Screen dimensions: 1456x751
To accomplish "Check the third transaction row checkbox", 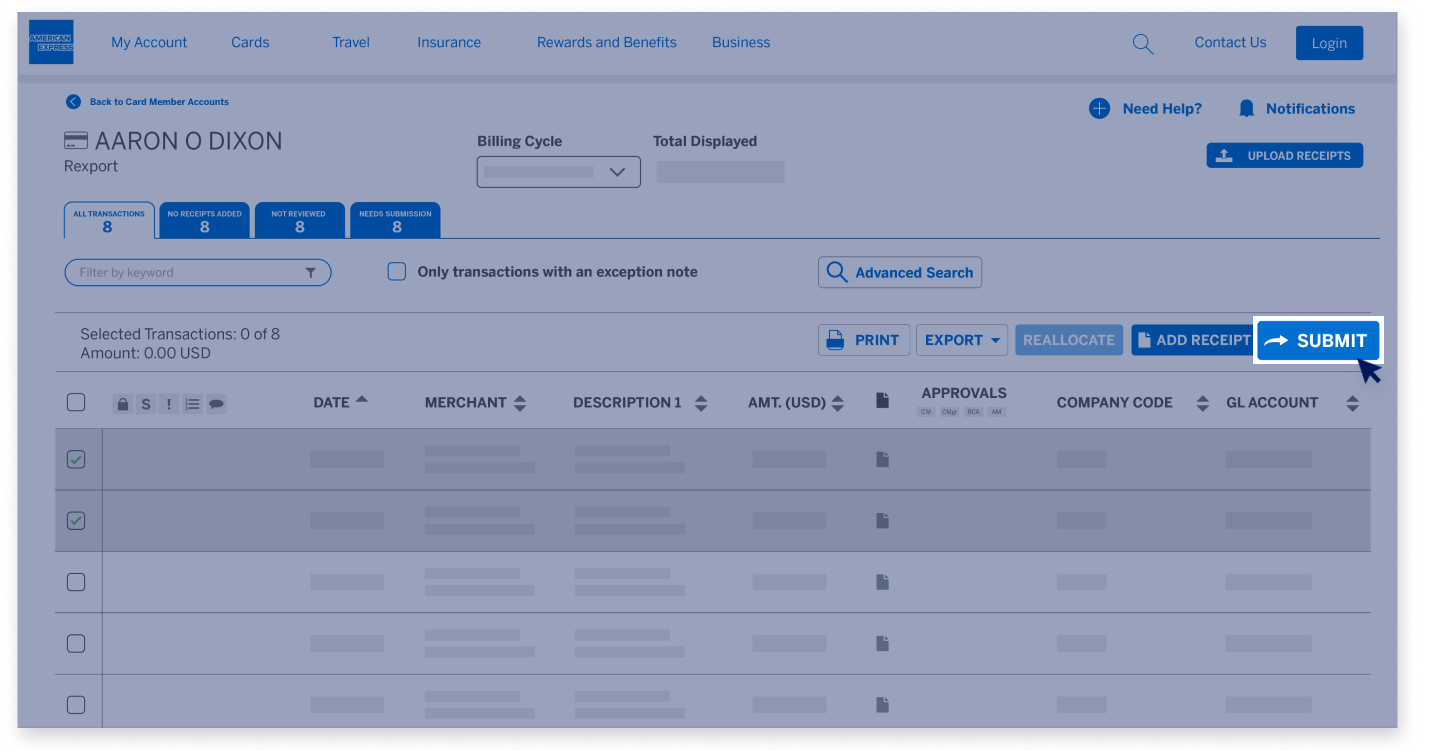I will coord(76,582).
